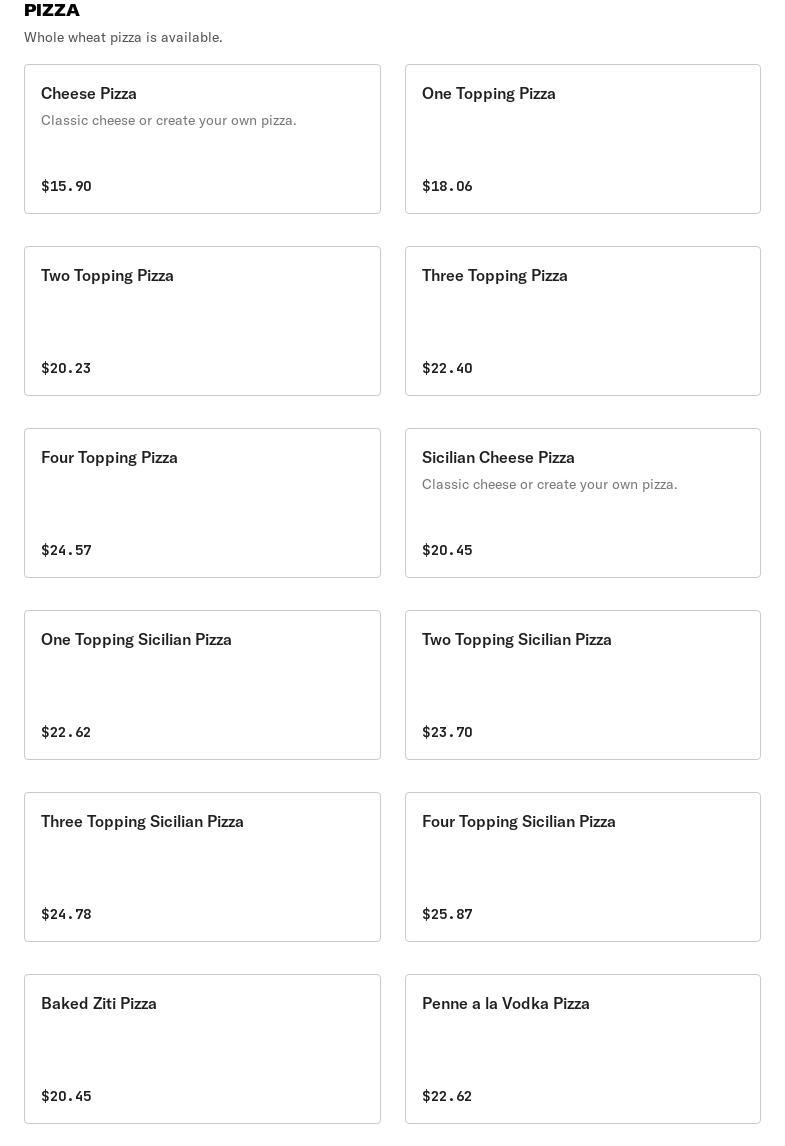Click the $24.57 Four Topping price

pyautogui.click(x=66, y=550)
